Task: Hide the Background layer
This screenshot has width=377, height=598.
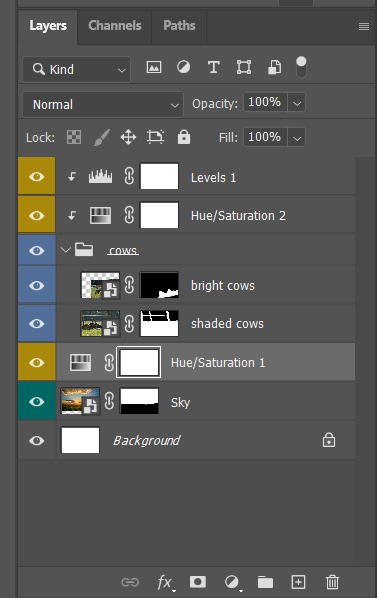Action: pyautogui.click(x=37, y=440)
